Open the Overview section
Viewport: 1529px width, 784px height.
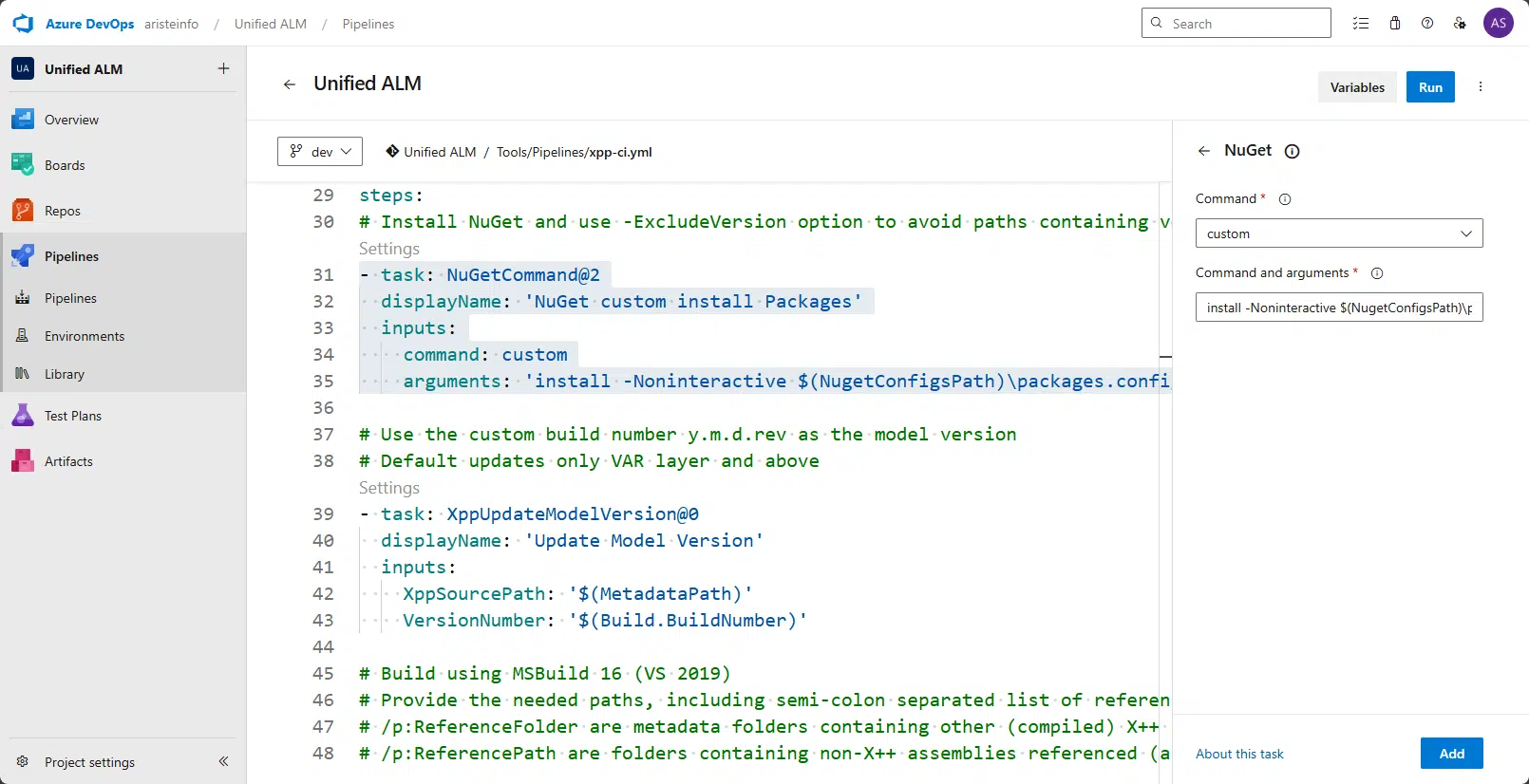pyautogui.click(x=71, y=120)
